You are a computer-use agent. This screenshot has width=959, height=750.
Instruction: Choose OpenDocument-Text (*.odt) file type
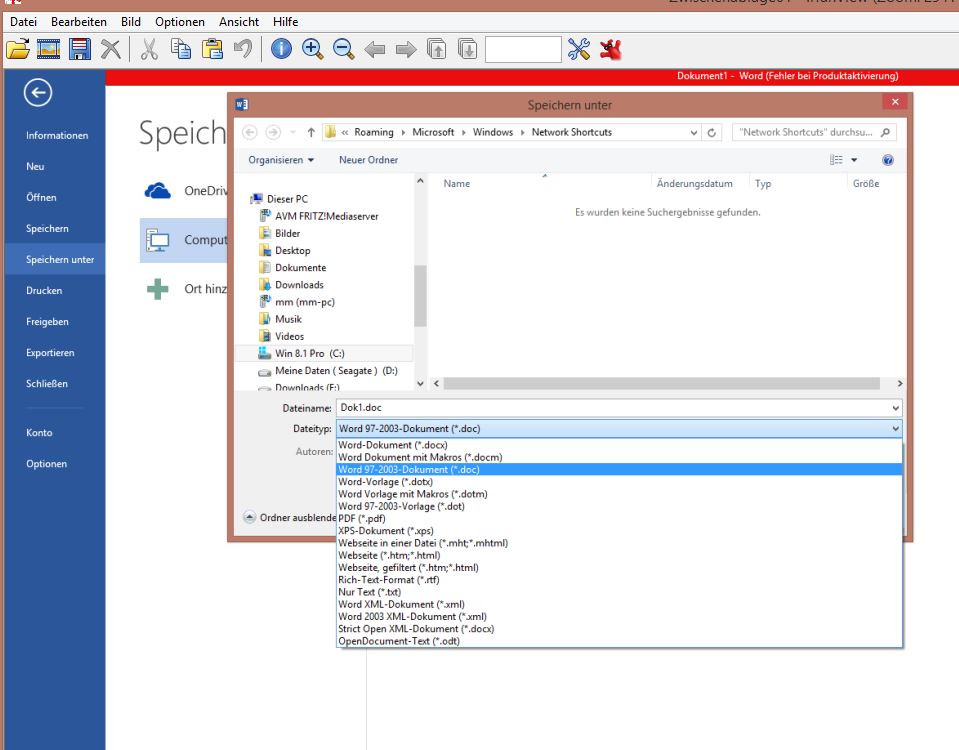398,641
